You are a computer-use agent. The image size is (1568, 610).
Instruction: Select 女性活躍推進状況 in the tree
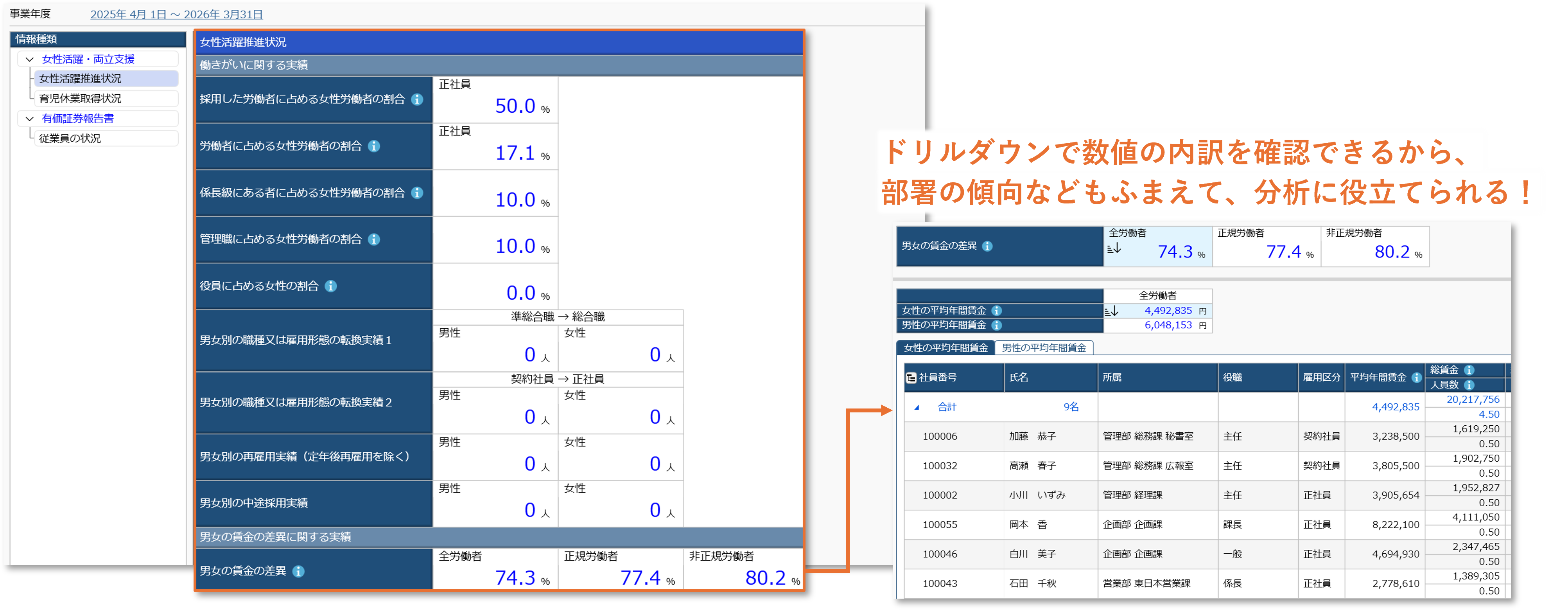coord(106,79)
